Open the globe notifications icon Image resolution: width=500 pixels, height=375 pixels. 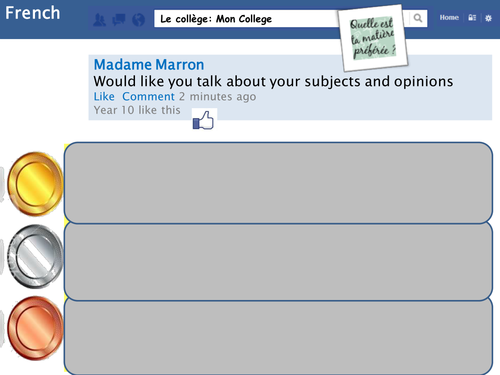point(138,20)
